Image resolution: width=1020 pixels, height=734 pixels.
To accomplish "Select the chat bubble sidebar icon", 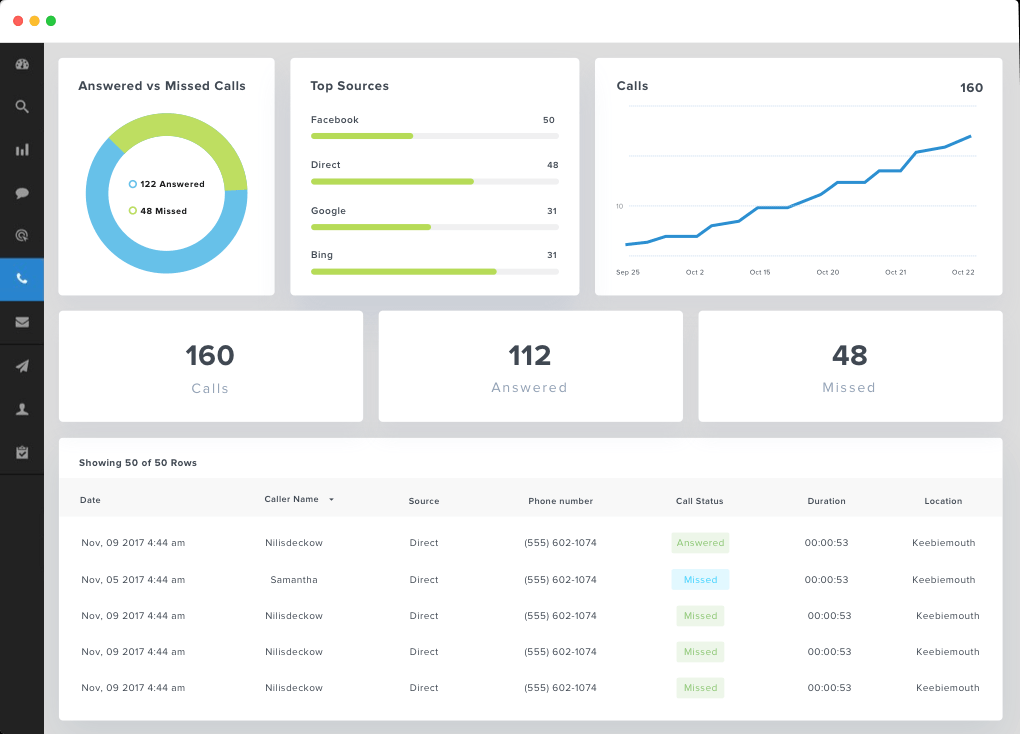I will pos(22,193).
